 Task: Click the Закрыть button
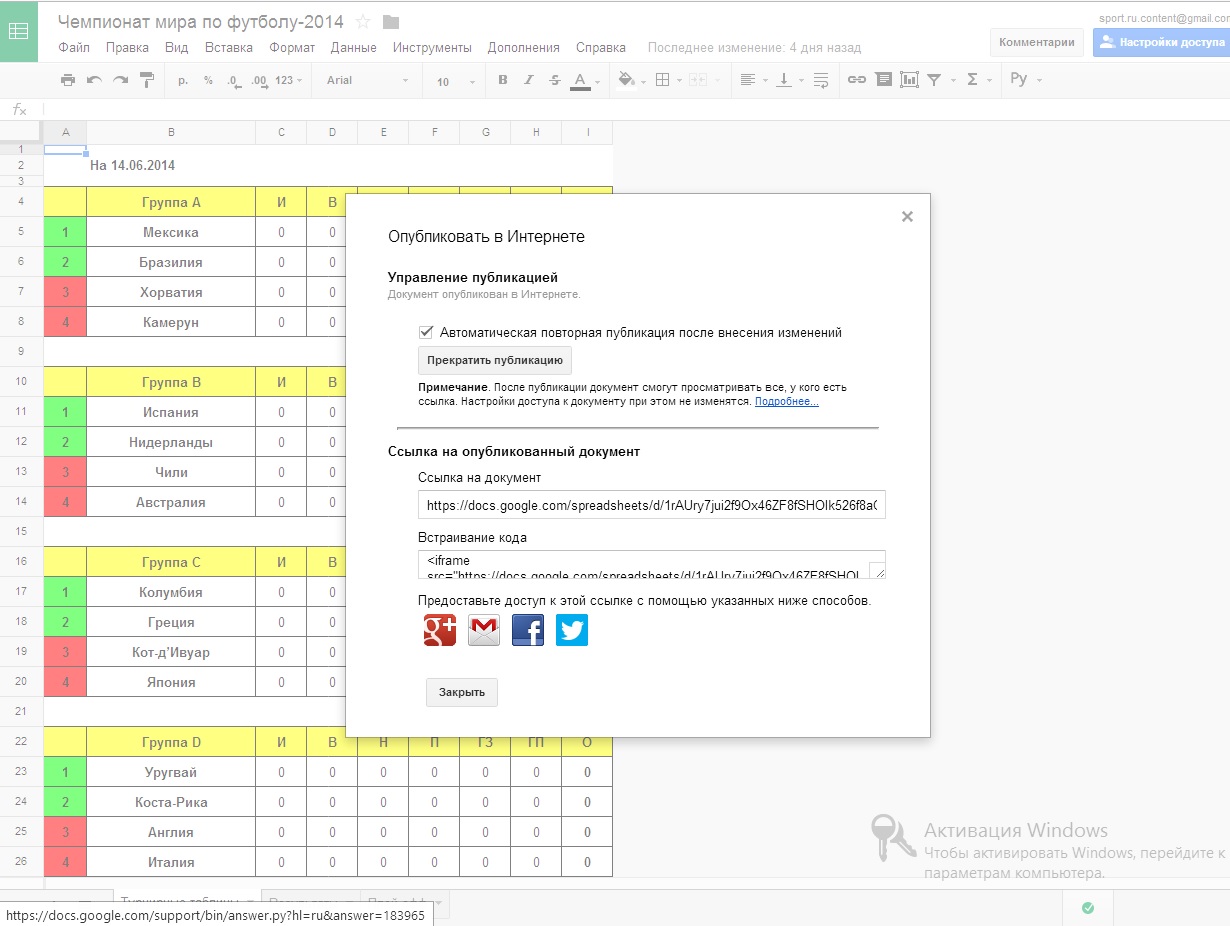pos(462,692)
